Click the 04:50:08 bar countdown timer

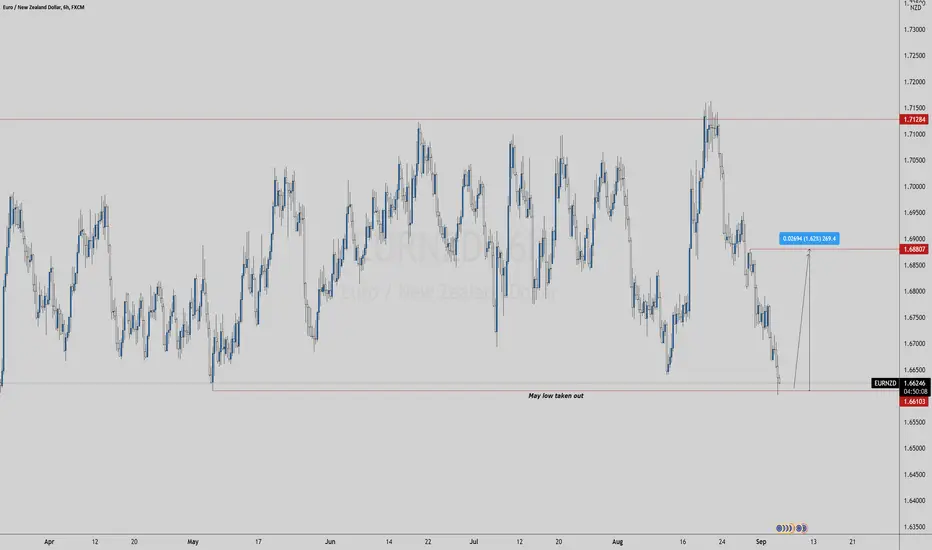point(914,392)
